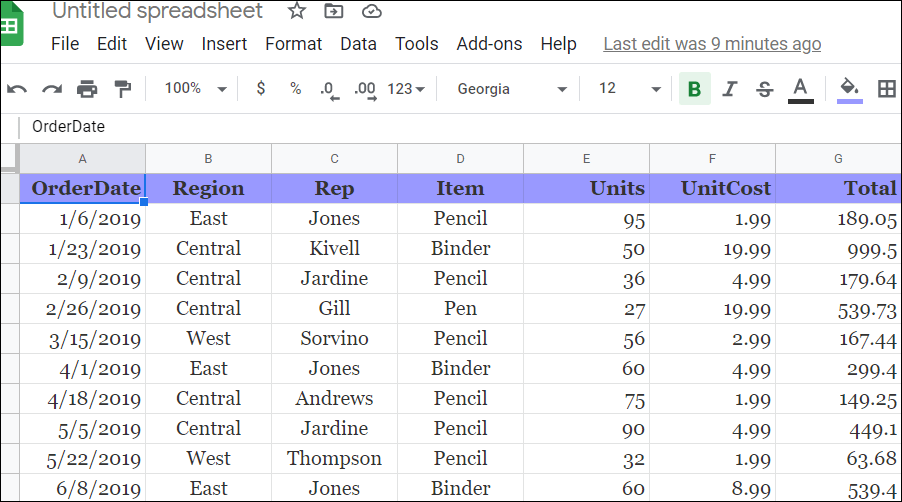Toggle Strikethrough formatting
Image resolution: width=902 pixels, height=502 pixels.
(x=764, y=89)
